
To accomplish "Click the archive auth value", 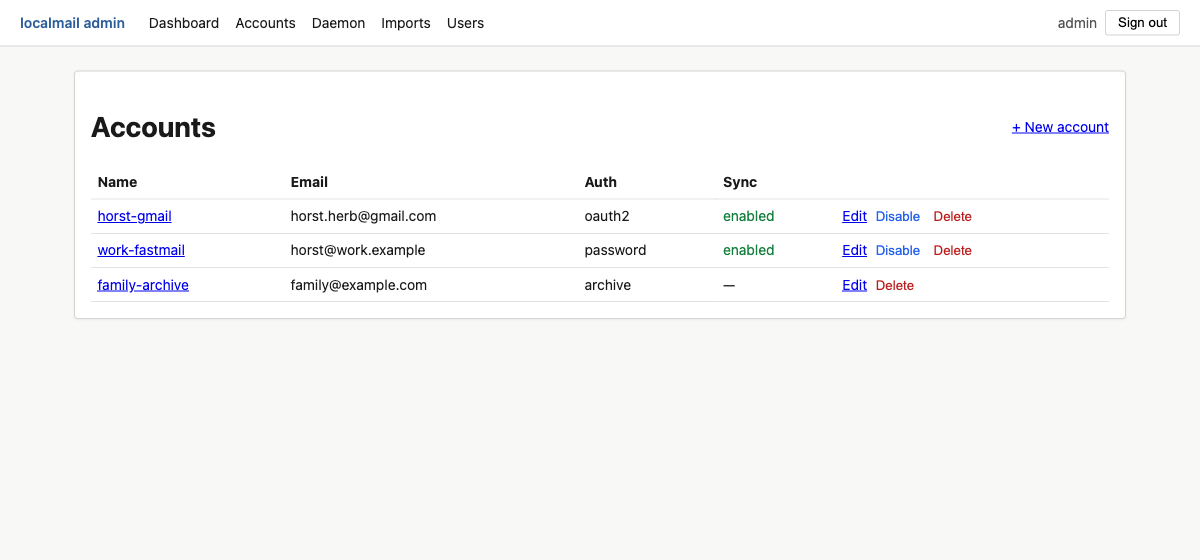I will pyautogui.click(x=608, y=285).
